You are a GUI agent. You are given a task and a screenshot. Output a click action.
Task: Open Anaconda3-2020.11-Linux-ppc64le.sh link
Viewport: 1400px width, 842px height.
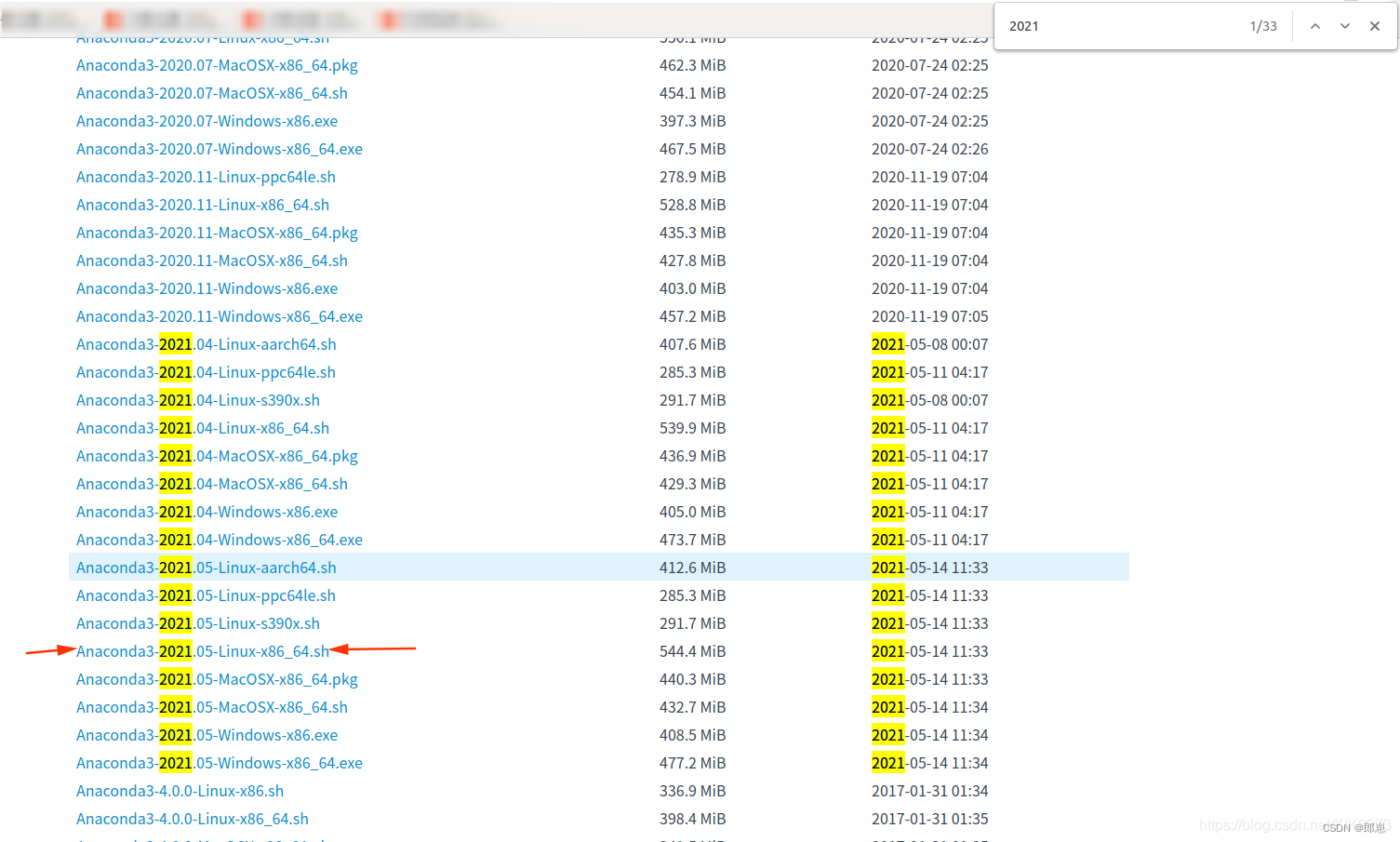tap(206, 177)
